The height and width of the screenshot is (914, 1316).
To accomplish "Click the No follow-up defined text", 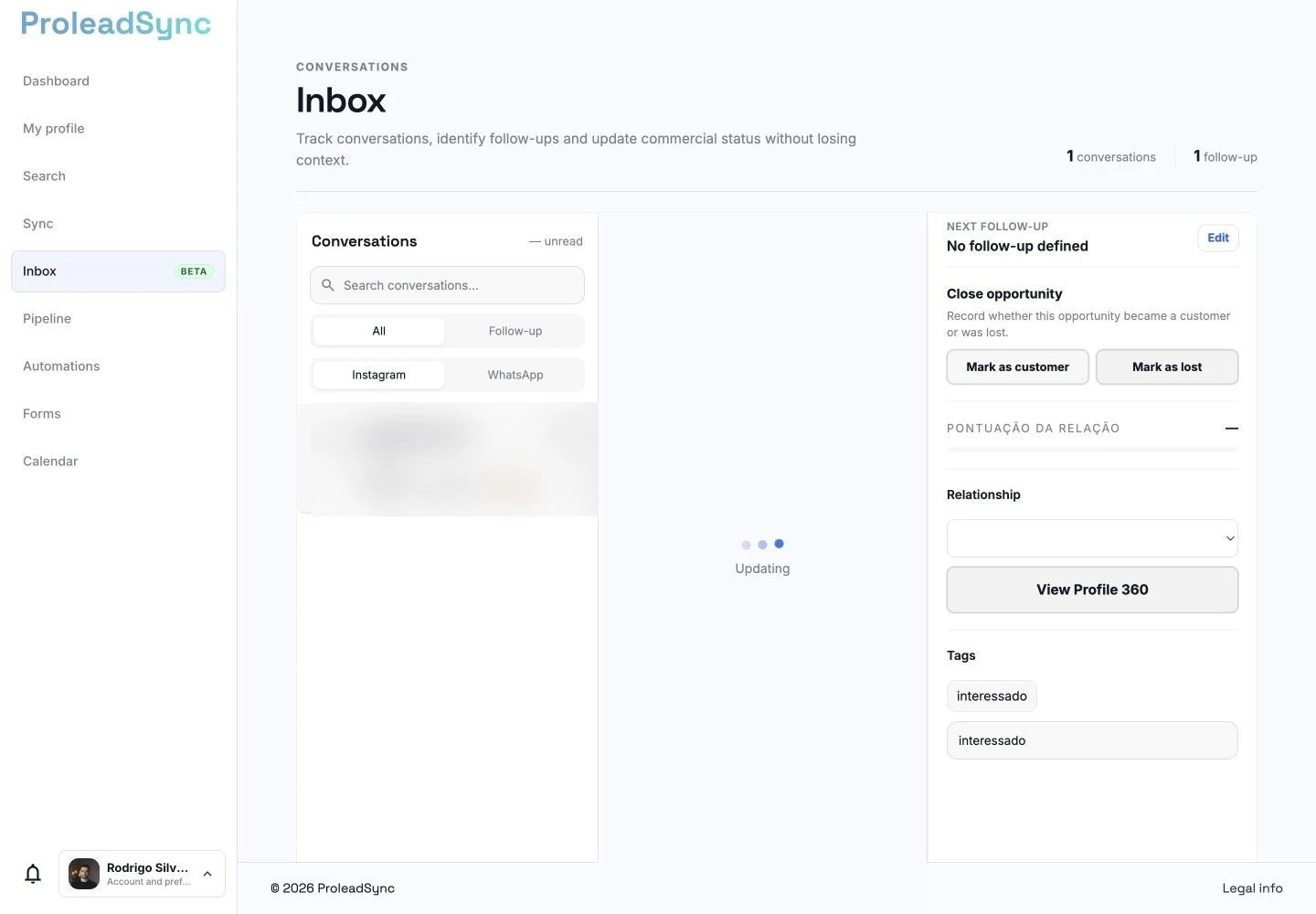I will pos(1017,246).
